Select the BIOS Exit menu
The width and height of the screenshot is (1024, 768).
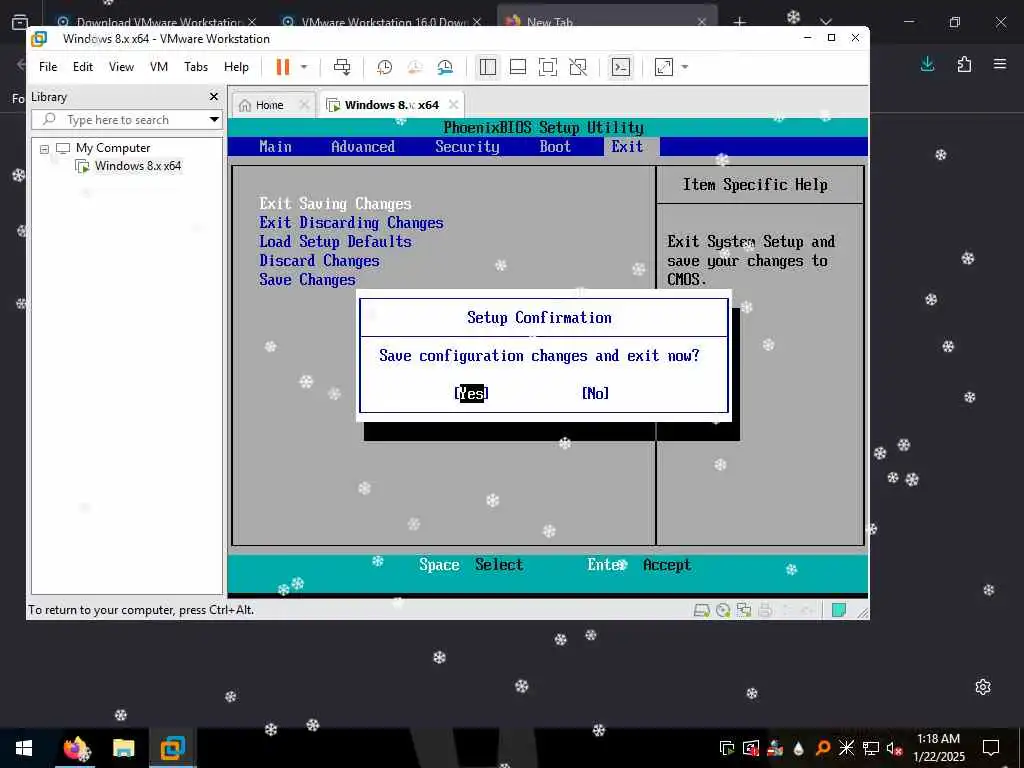coord(627,146)
